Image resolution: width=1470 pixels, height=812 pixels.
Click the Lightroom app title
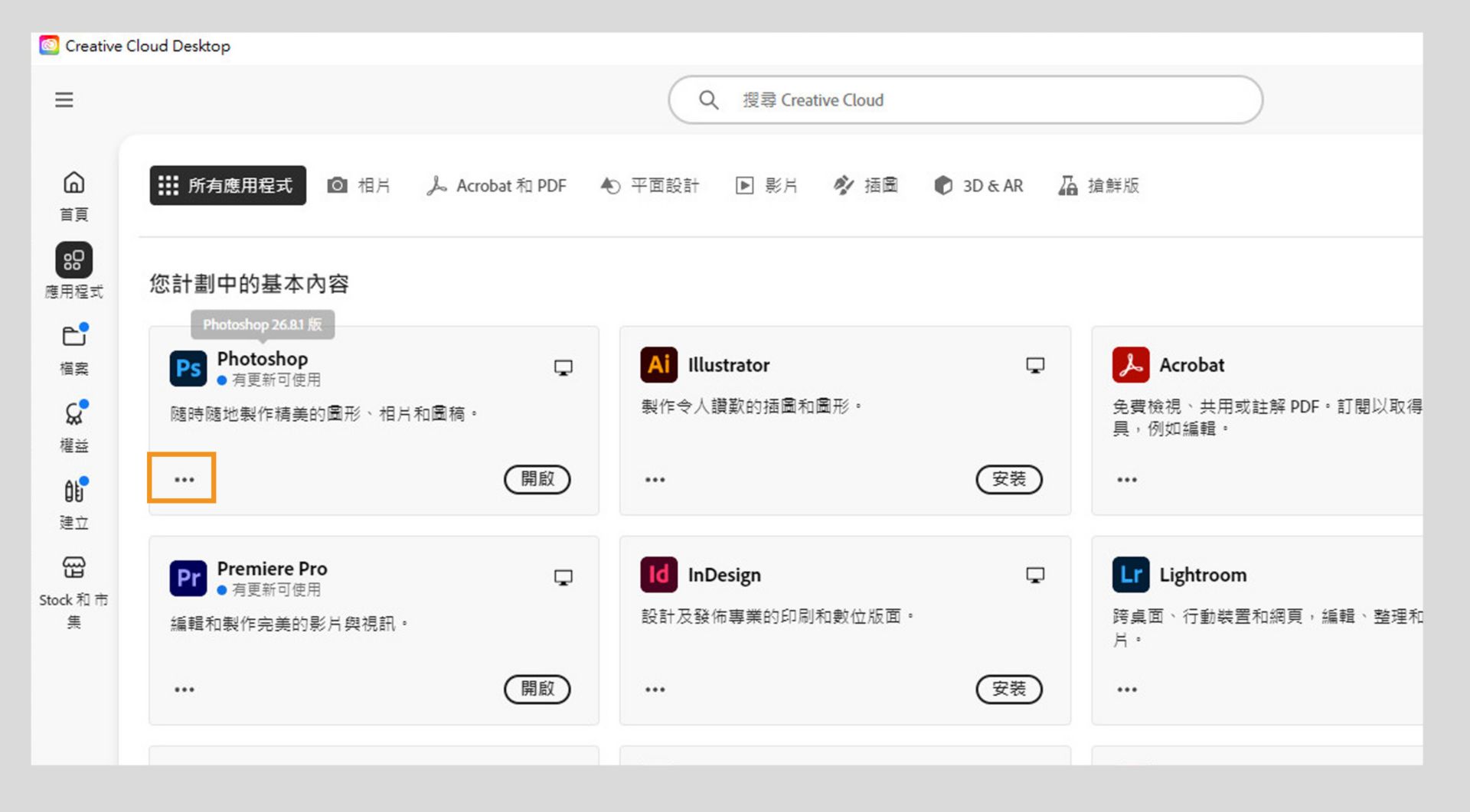tap(1203, 575)
